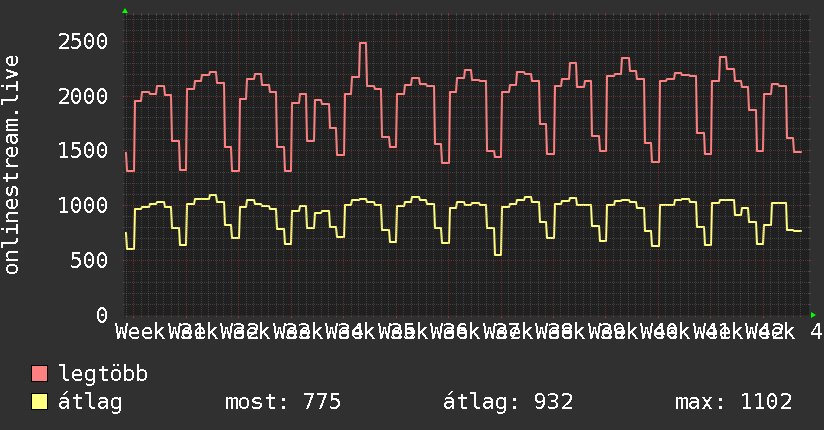This screenshot has height=430, width=824.
Task: Click the 500 y-axis label
Action: click(89, 260)
